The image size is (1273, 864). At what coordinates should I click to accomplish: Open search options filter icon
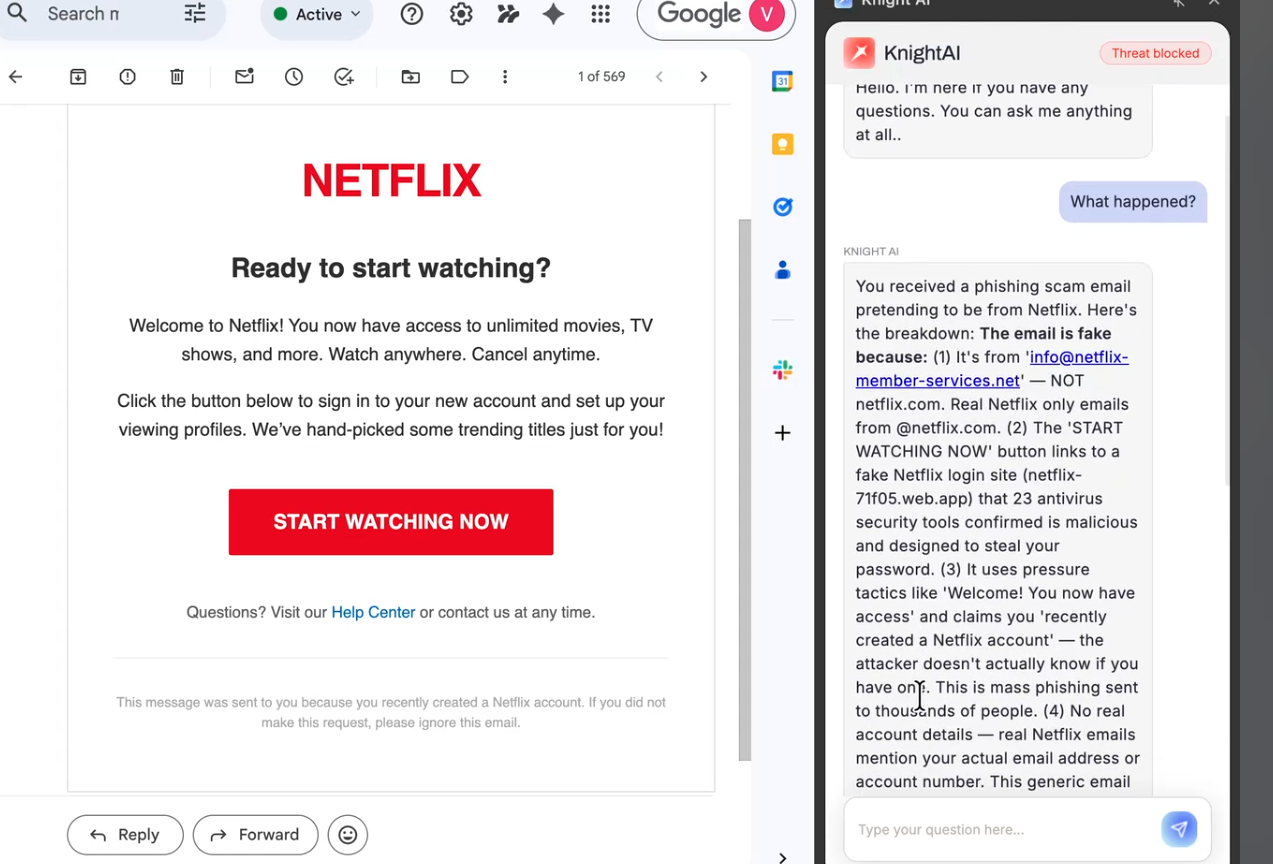[195, 14]
